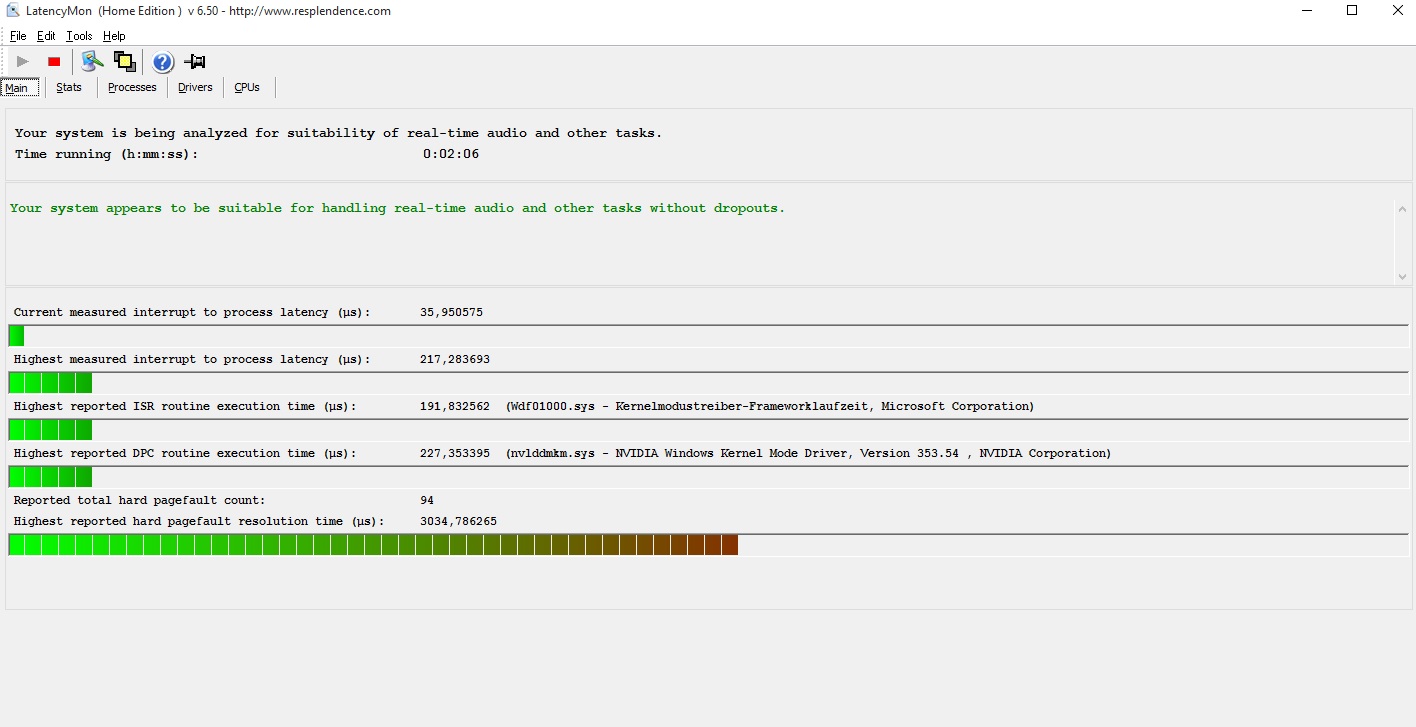Click the LatencyMon app icon in title bar
The height and width of the screenshot is (727, 1416).
pyautogui.click(x=14, y=11)
